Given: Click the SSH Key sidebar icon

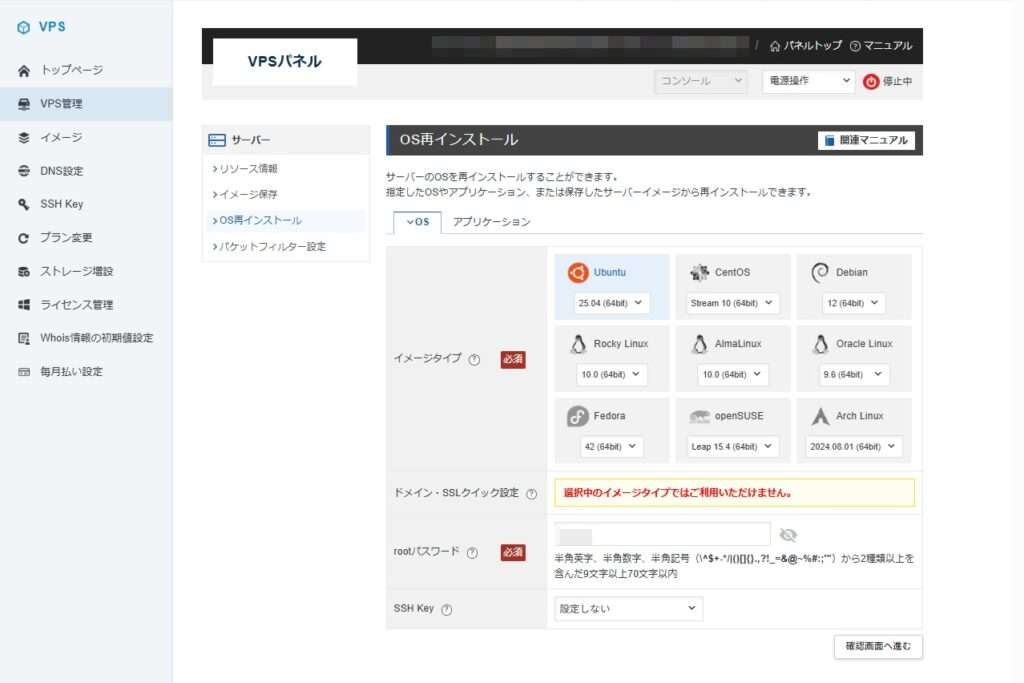Looking at the screenshot, I should pos(24,204).
